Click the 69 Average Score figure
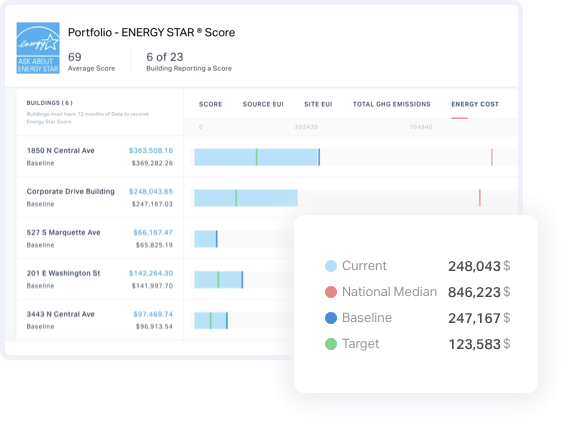This screenshot has width=569, height=426. tap(75, 57)
